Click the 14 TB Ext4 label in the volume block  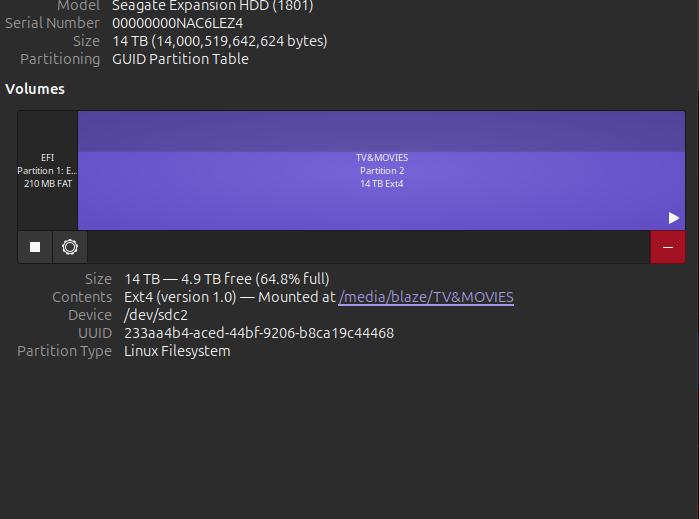point(381,183)
